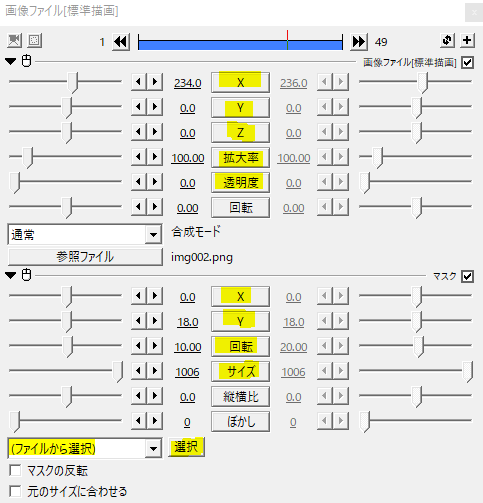This screenshot has width=483, height=503.
Task: Collapse the 画像ファイル section with its triangle
Action: [x=11, y=62]
